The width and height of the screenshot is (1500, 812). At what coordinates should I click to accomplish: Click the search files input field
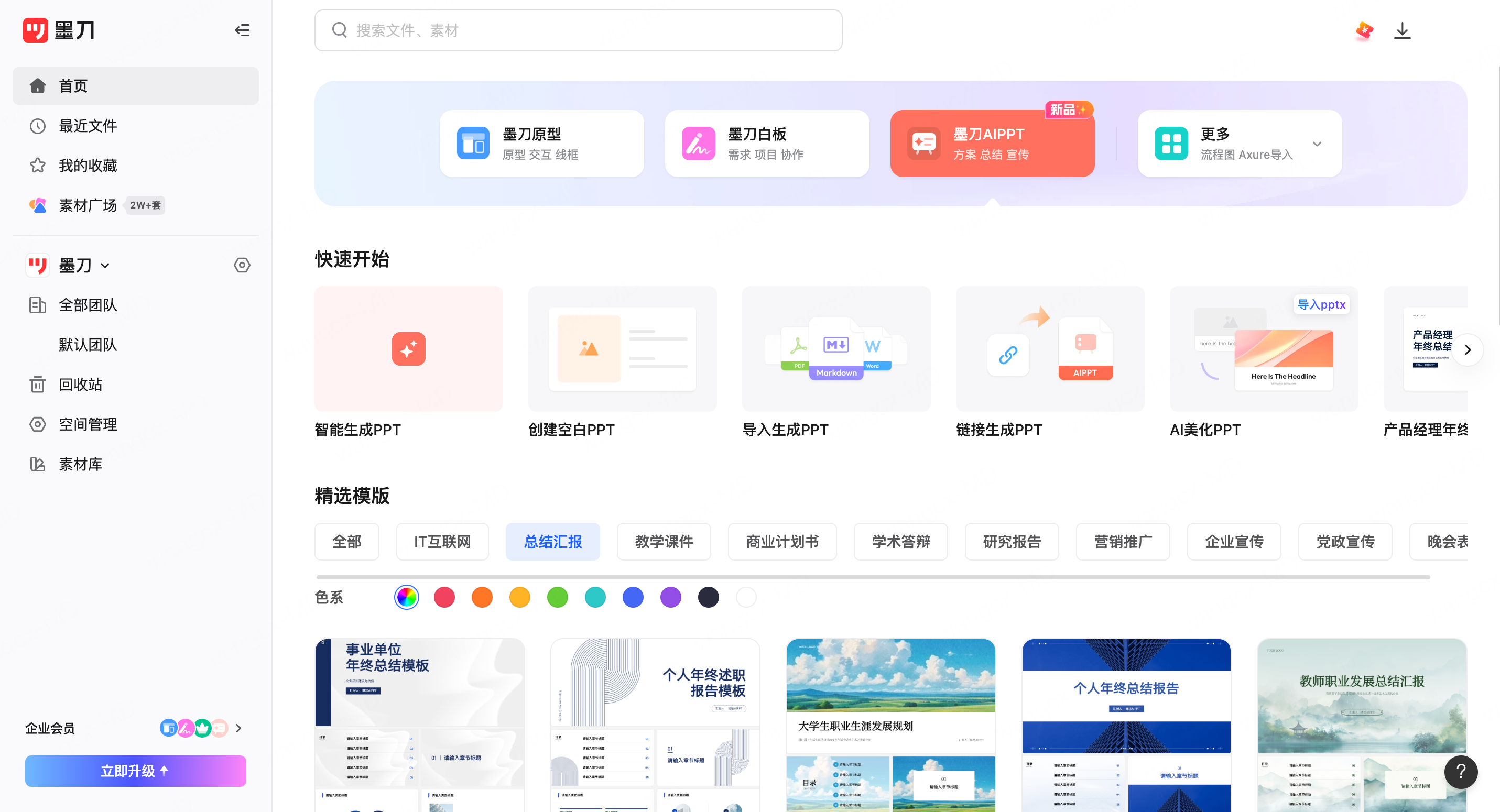(578, 30)
